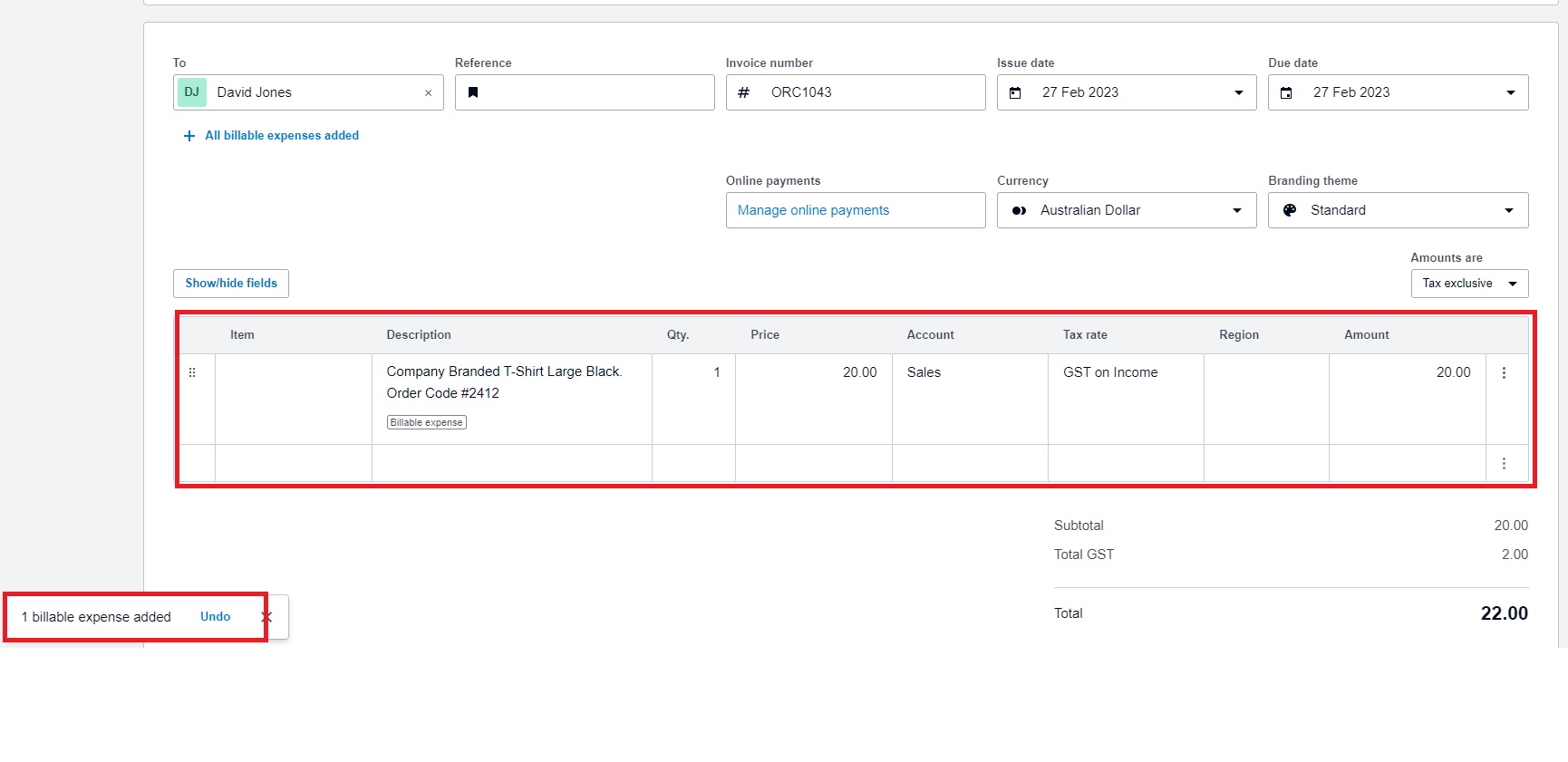Click Manage online payments link
Image resolution: width=1568 pixels, height=762 pixels.
(813, 210)
